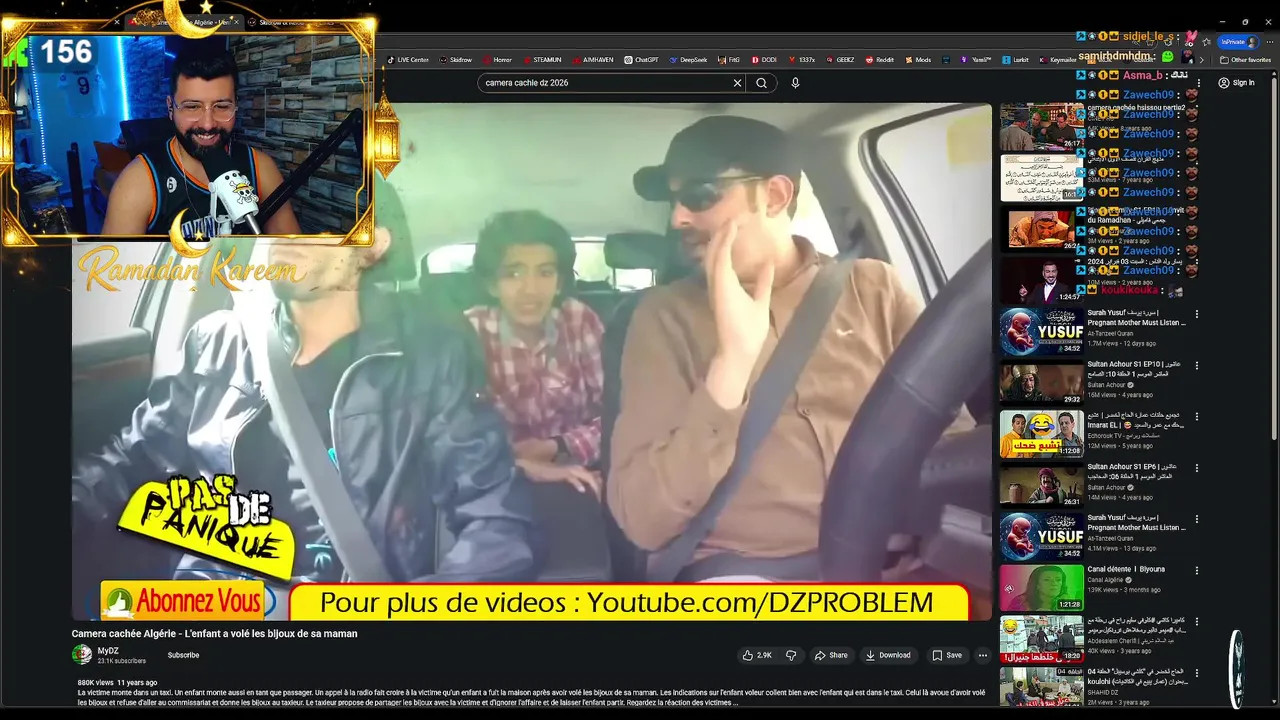
Task: Click the magnifier search button
Action: pos(762,83)
